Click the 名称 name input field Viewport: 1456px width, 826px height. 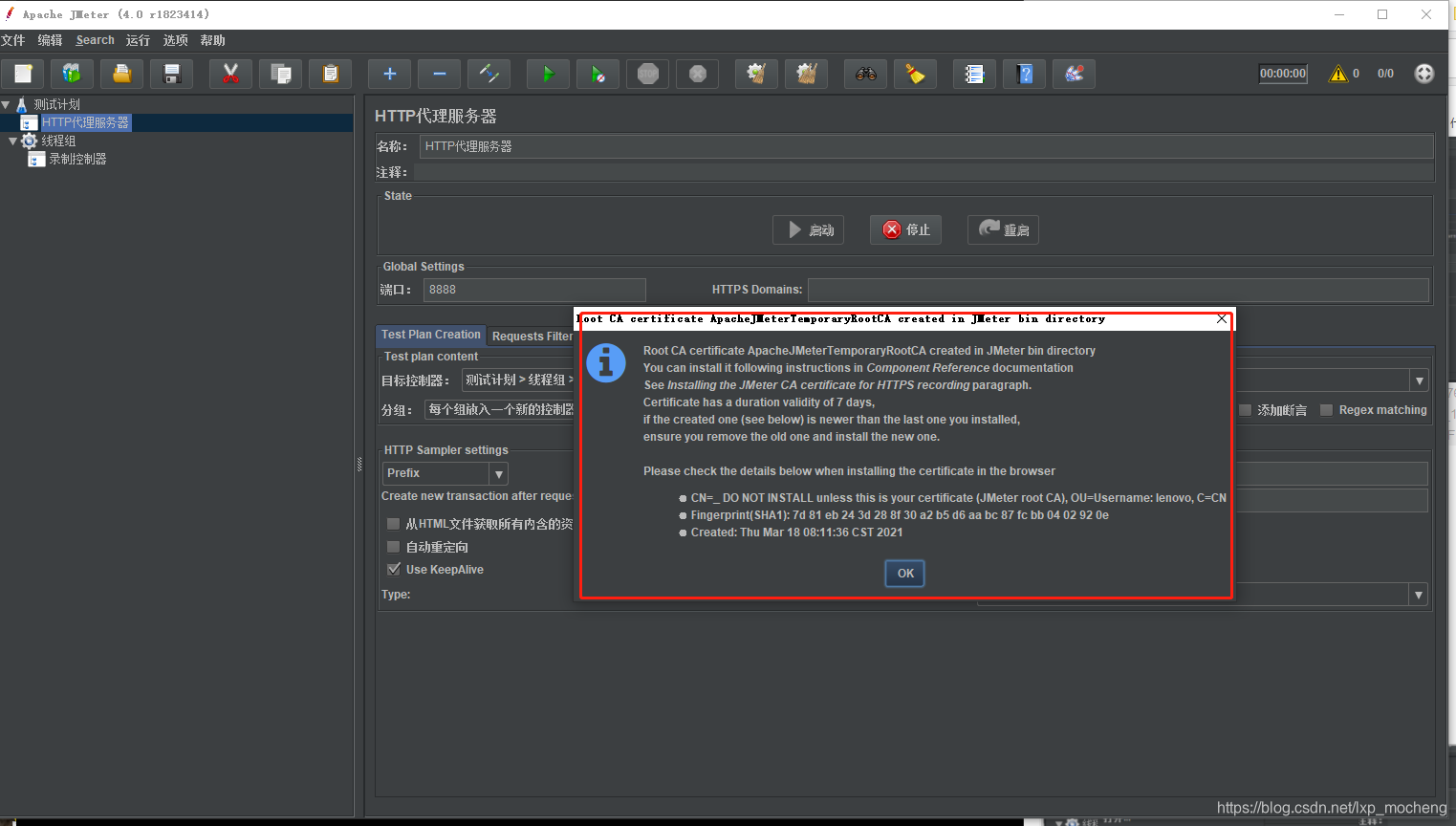coord(926,146)
